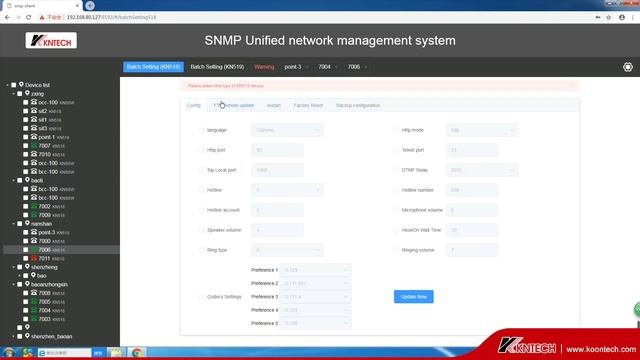Switch to Batch Setting (KN519) tab
The width and height of the screenshot is (640, 360).
217,67
